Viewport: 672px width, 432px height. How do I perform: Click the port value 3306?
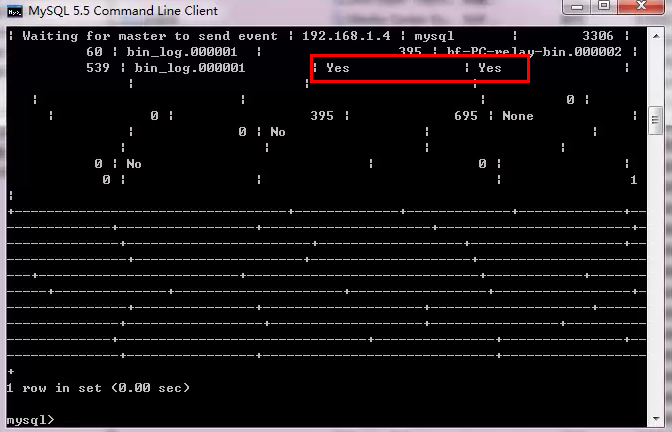[598, 36]
